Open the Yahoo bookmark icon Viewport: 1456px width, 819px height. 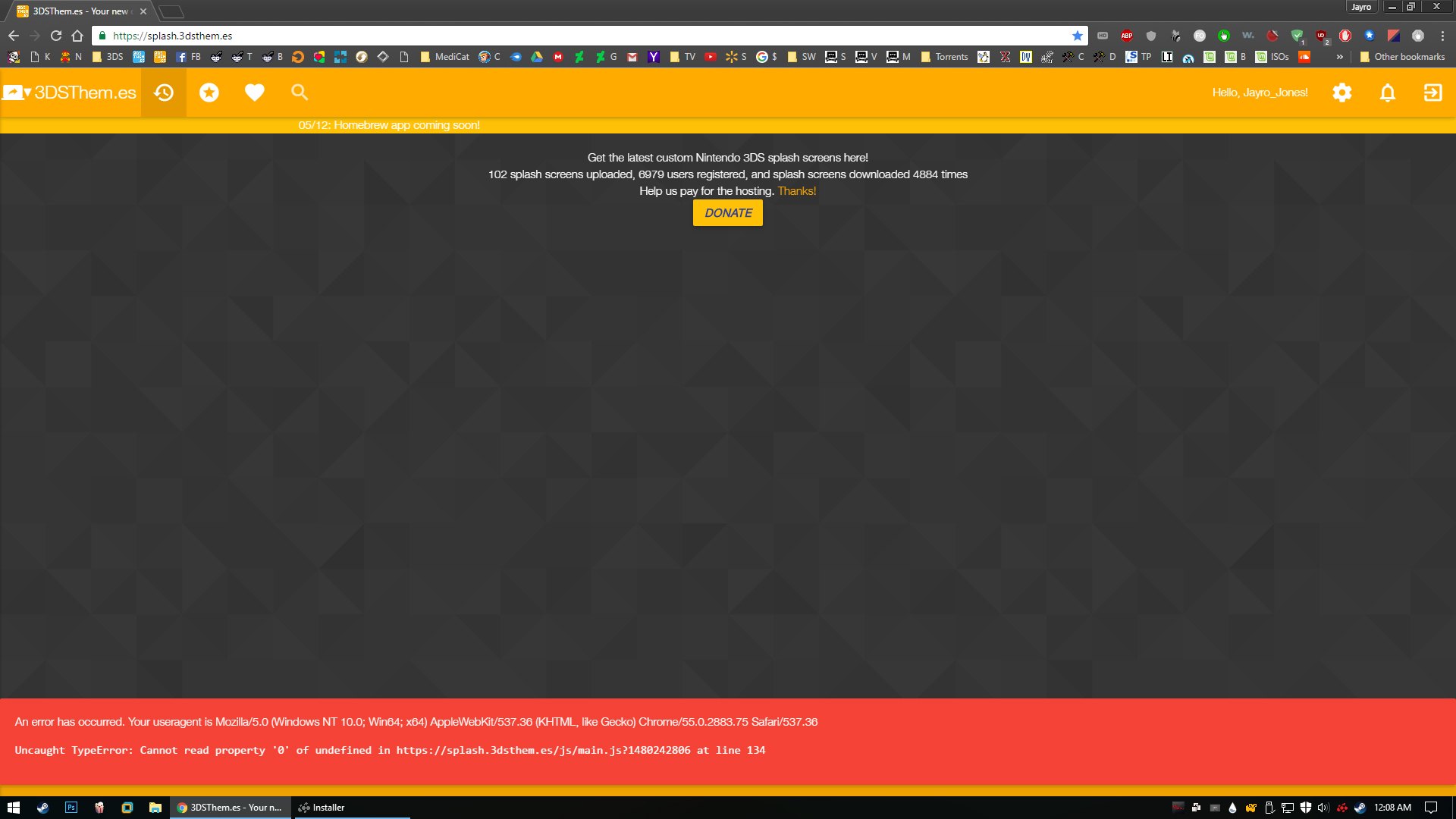[654, 57]
